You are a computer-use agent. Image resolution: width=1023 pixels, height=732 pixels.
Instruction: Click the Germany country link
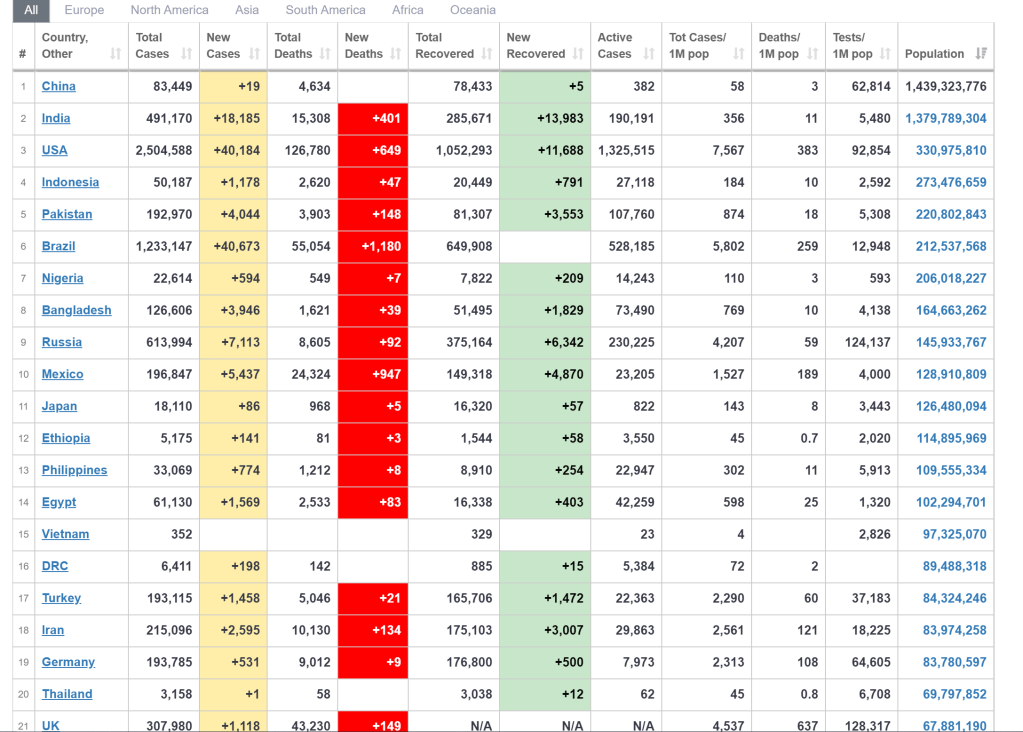(68, 662)
